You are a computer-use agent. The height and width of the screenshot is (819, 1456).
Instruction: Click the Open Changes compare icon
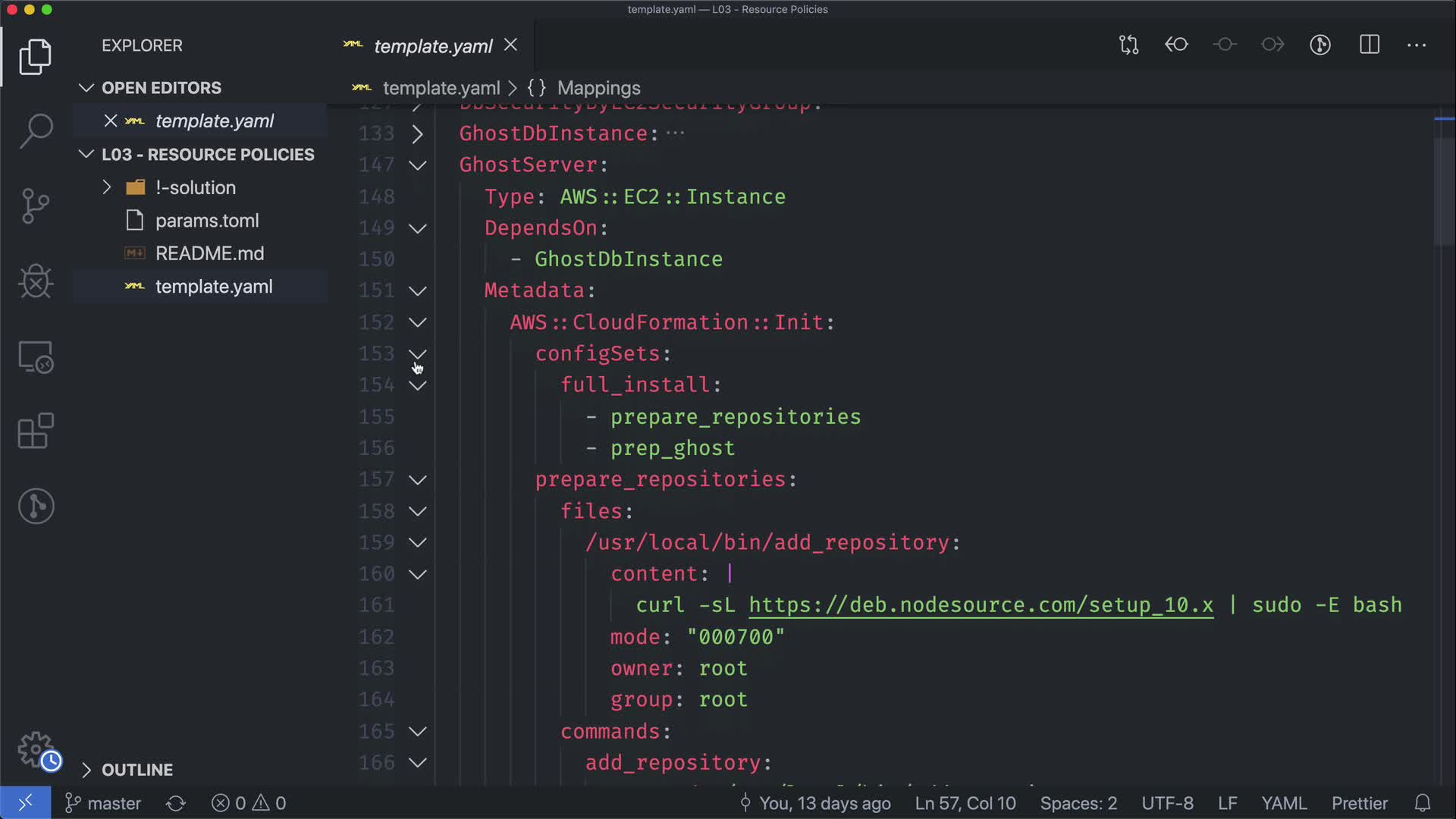(x=1128, y=45)
